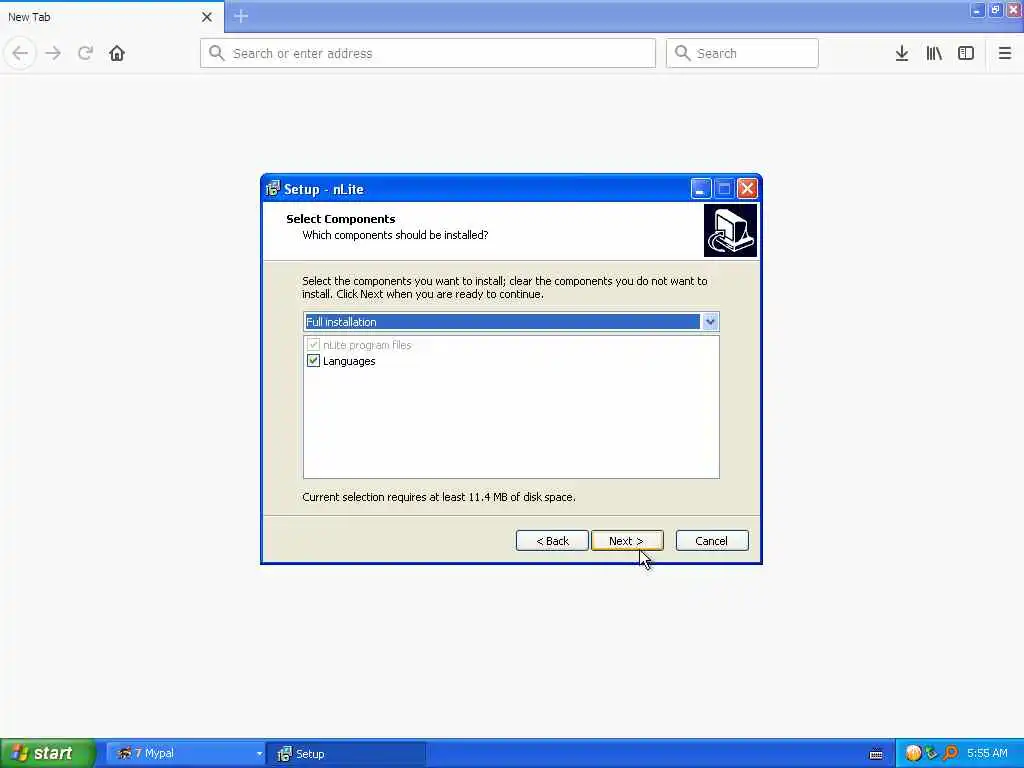Image resolution: width=1024 pixels, height=768 pixels.
Task: Select the New Tab browser tab
Action: click(111, 17)
